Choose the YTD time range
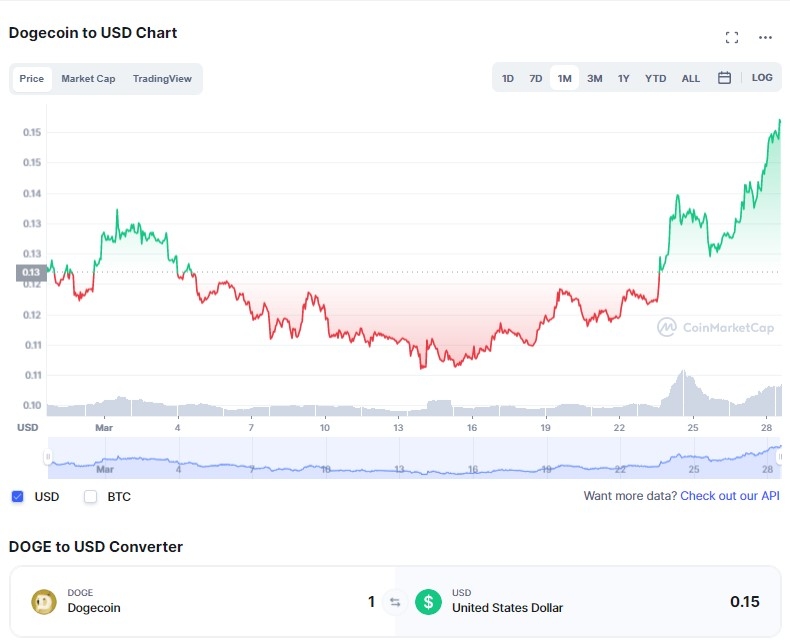Viewport: 790px width, 643px height. (655, 78)
